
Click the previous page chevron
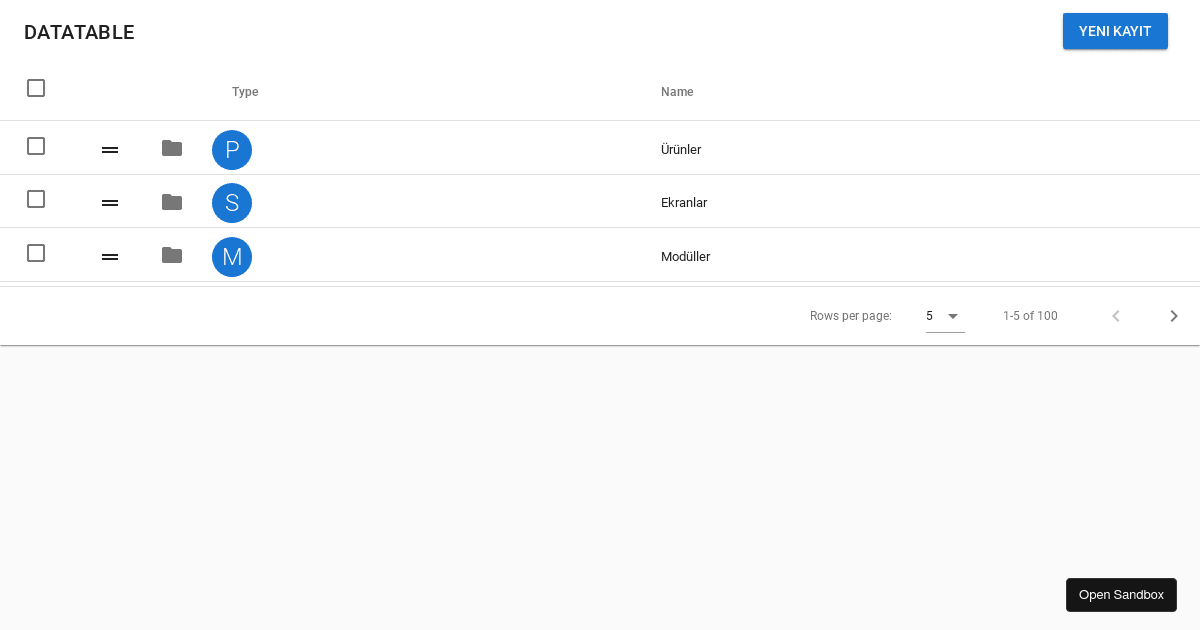tap(1116, 315)
